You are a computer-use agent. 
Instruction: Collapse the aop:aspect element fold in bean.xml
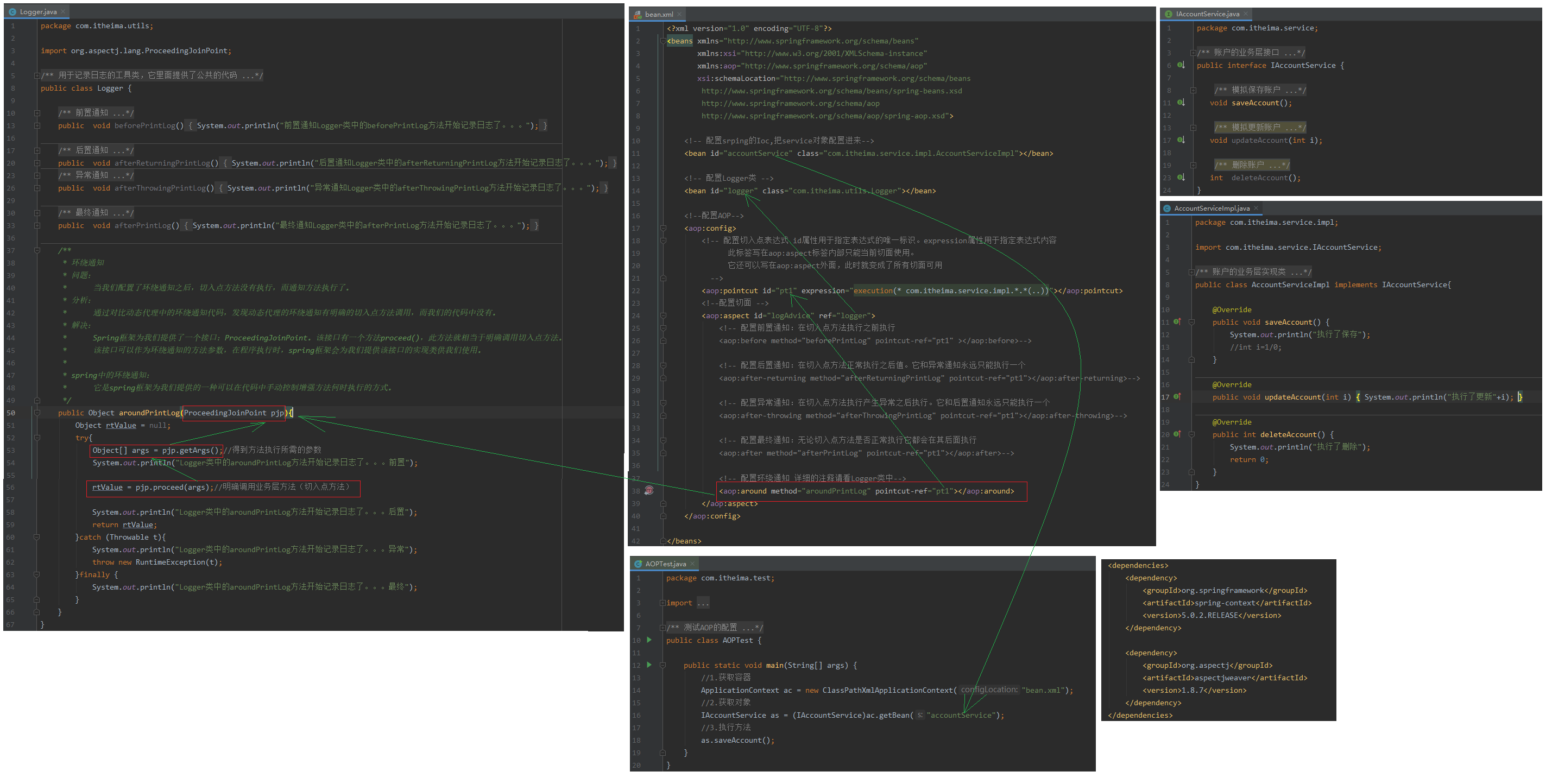click(664, 316)
